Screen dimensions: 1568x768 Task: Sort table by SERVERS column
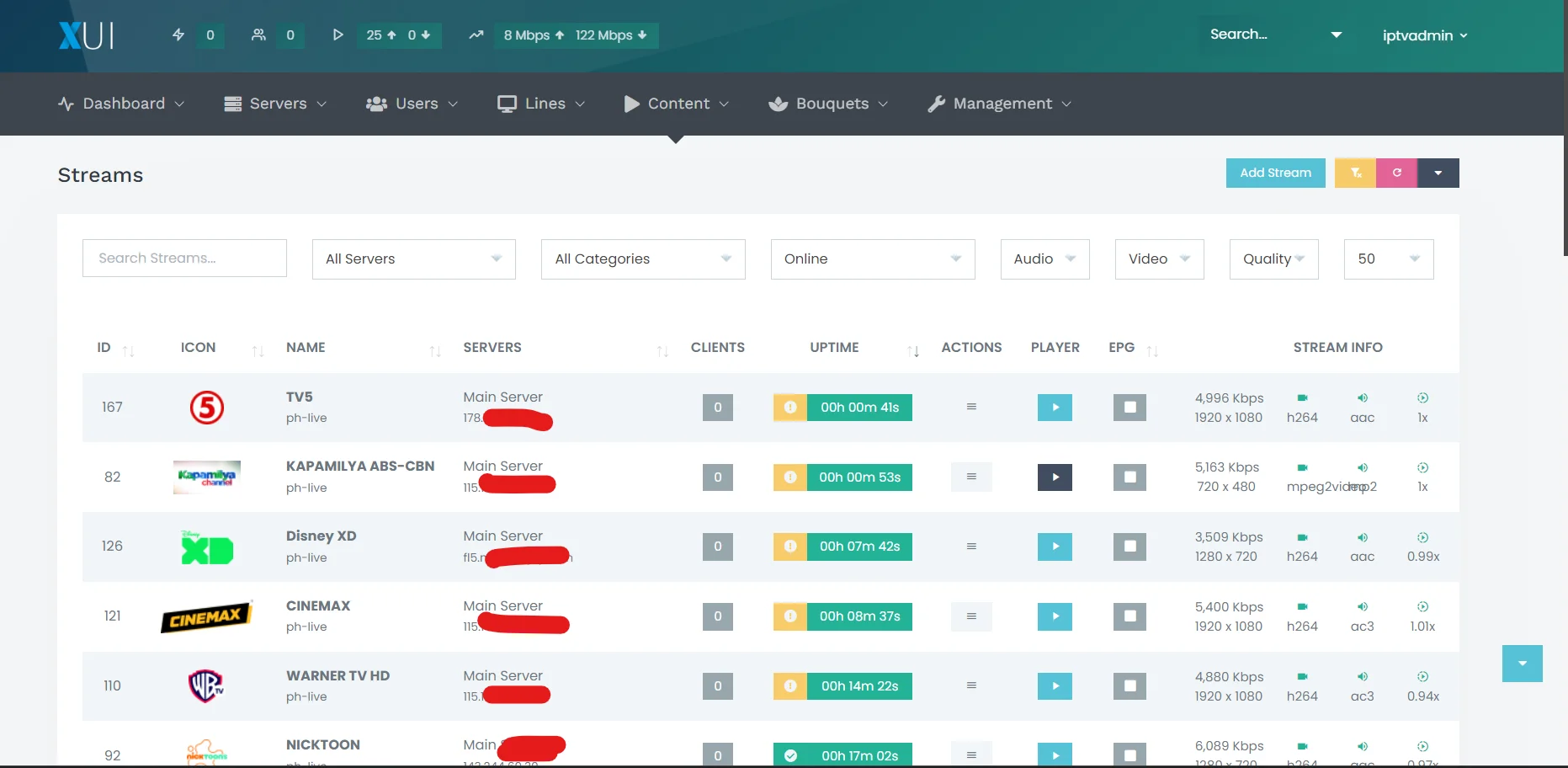click(566, 348)
